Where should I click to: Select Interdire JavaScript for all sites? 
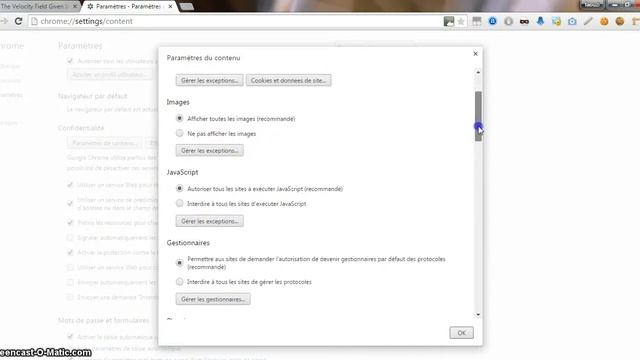(x=180, y=203)
